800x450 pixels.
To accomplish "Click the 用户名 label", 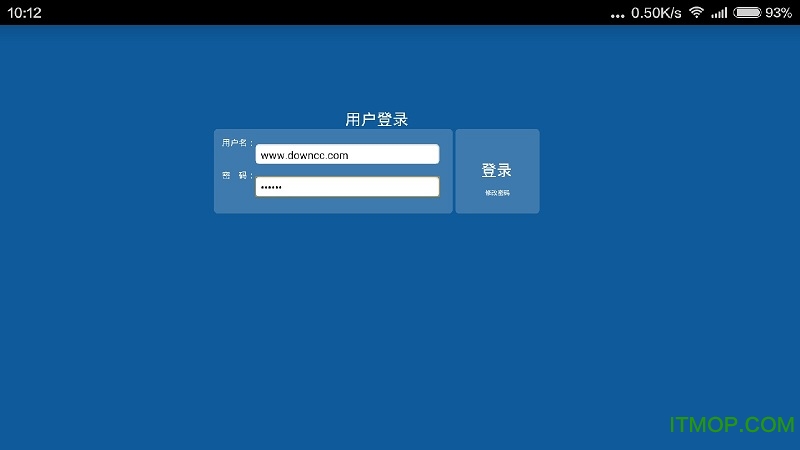I will 237,143.
